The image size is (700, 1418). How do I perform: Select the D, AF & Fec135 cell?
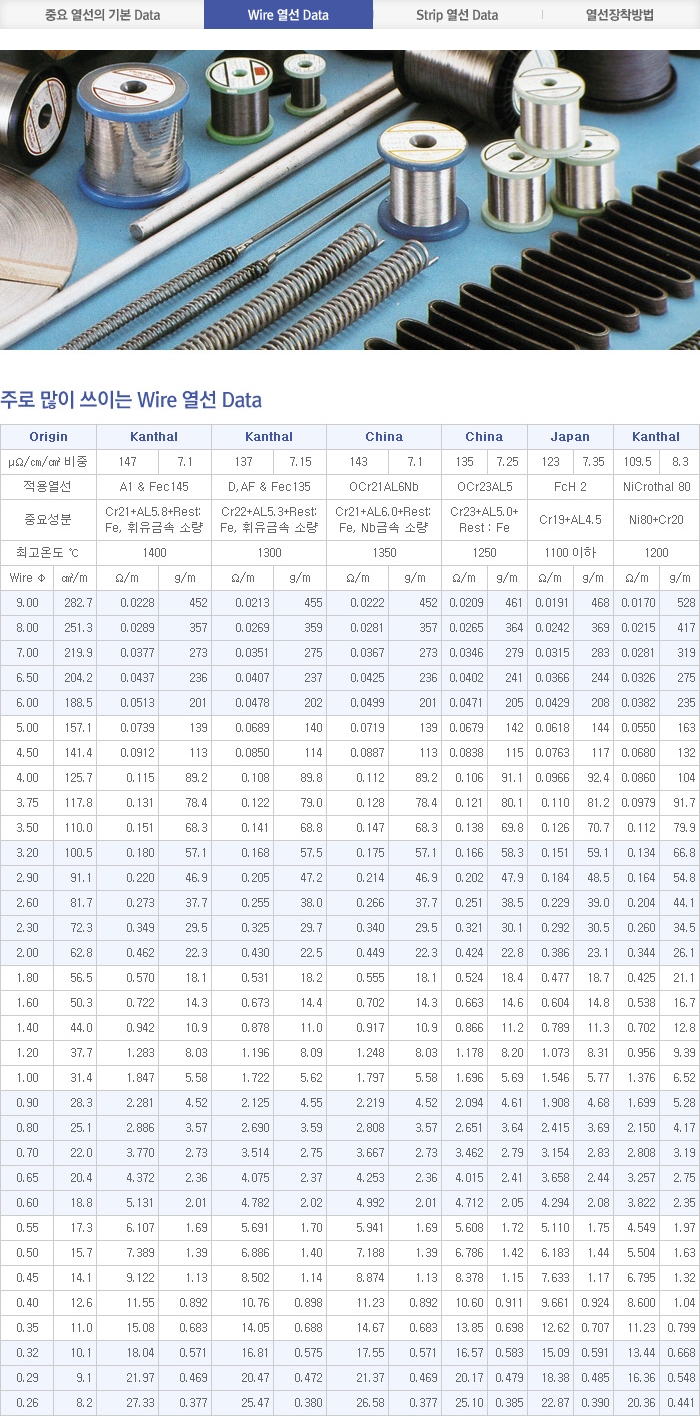click(x=269, y=487)
